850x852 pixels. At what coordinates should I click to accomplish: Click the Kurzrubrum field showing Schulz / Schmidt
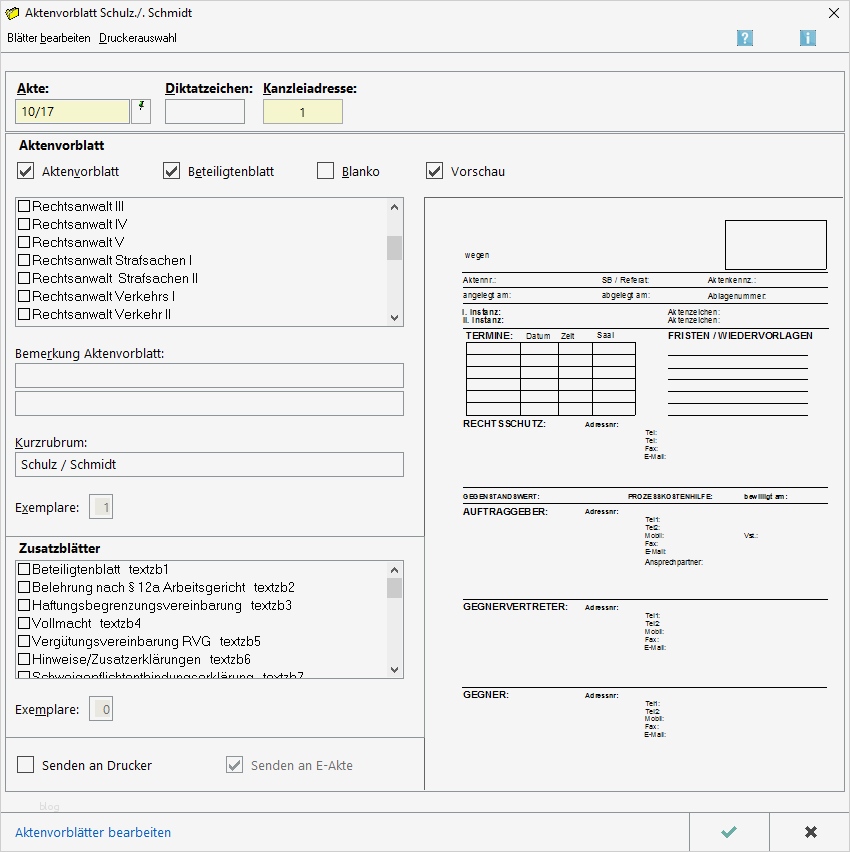click(x=208, y=464)
